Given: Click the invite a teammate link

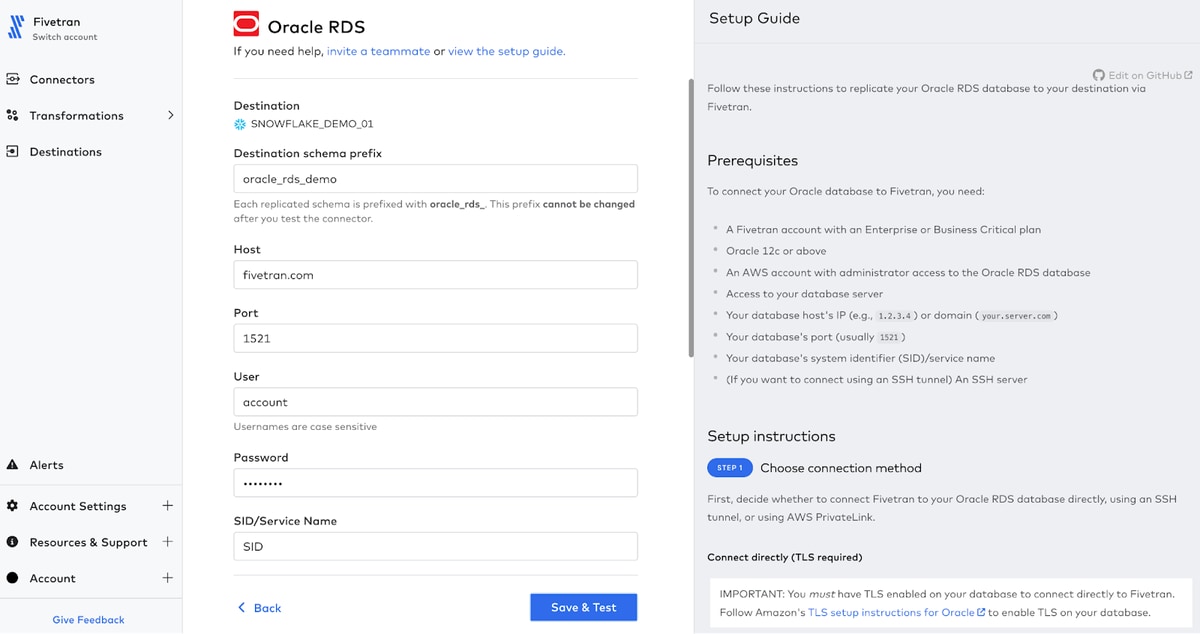Looking at the screenshot, I should click(x=378, y=51).
